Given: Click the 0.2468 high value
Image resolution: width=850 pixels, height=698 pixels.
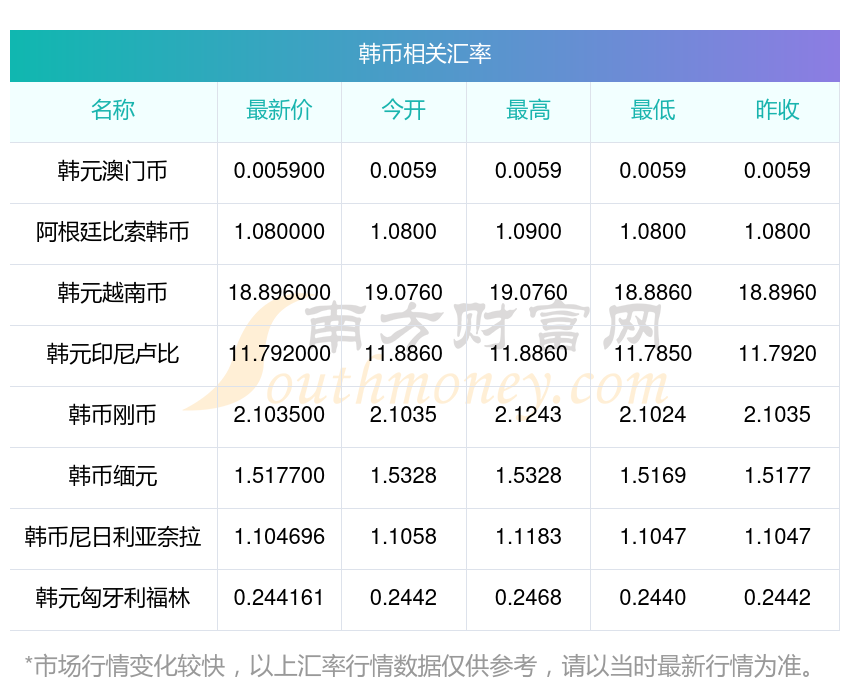Looking at the screenshot, I should (x=528, y=598).
